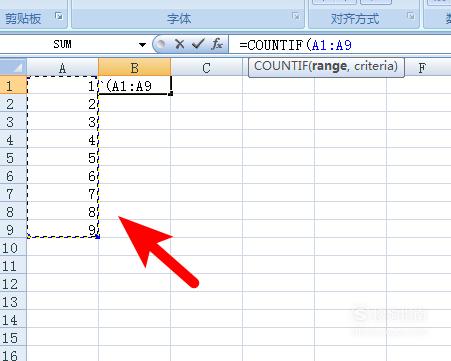
Task: Open font group dialog launcher
Action: (x=296, y=16)
